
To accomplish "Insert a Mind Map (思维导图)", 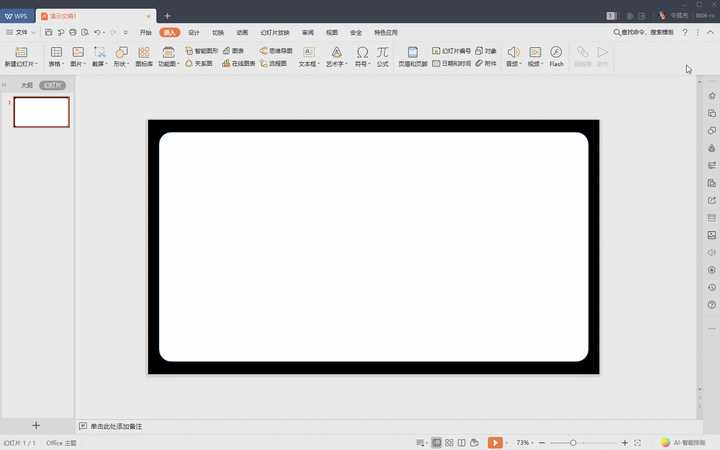I will click(x=276, y=51).
